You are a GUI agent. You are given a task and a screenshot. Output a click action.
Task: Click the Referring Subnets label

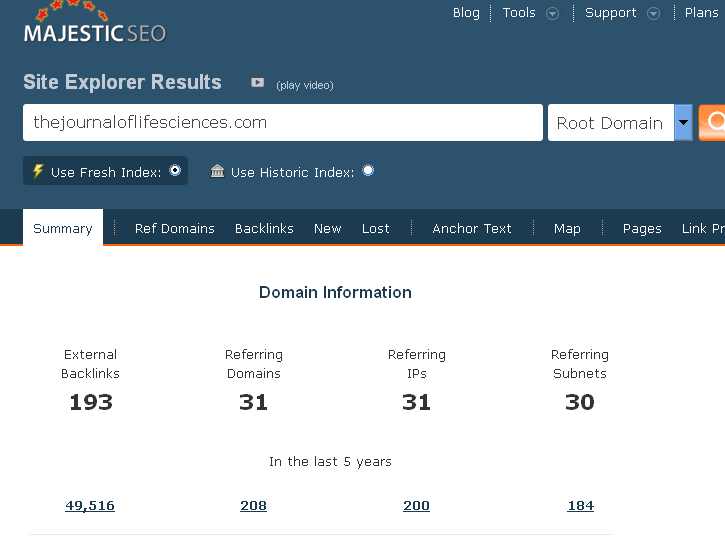580,364
